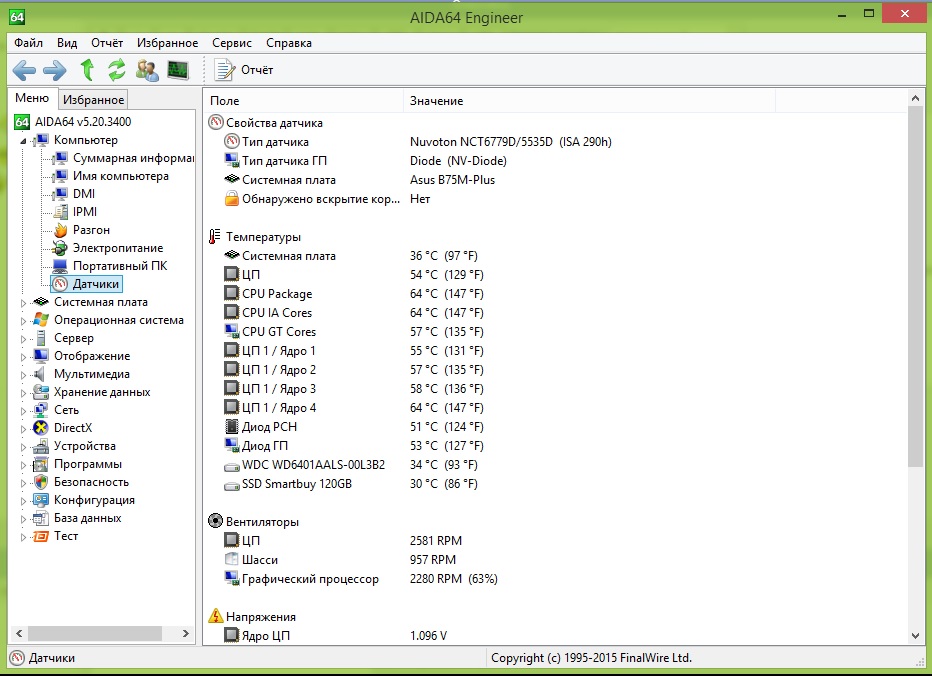Click the Сеть network icon
The height and width of the screenshot is (676, 932).
(41, 410)
